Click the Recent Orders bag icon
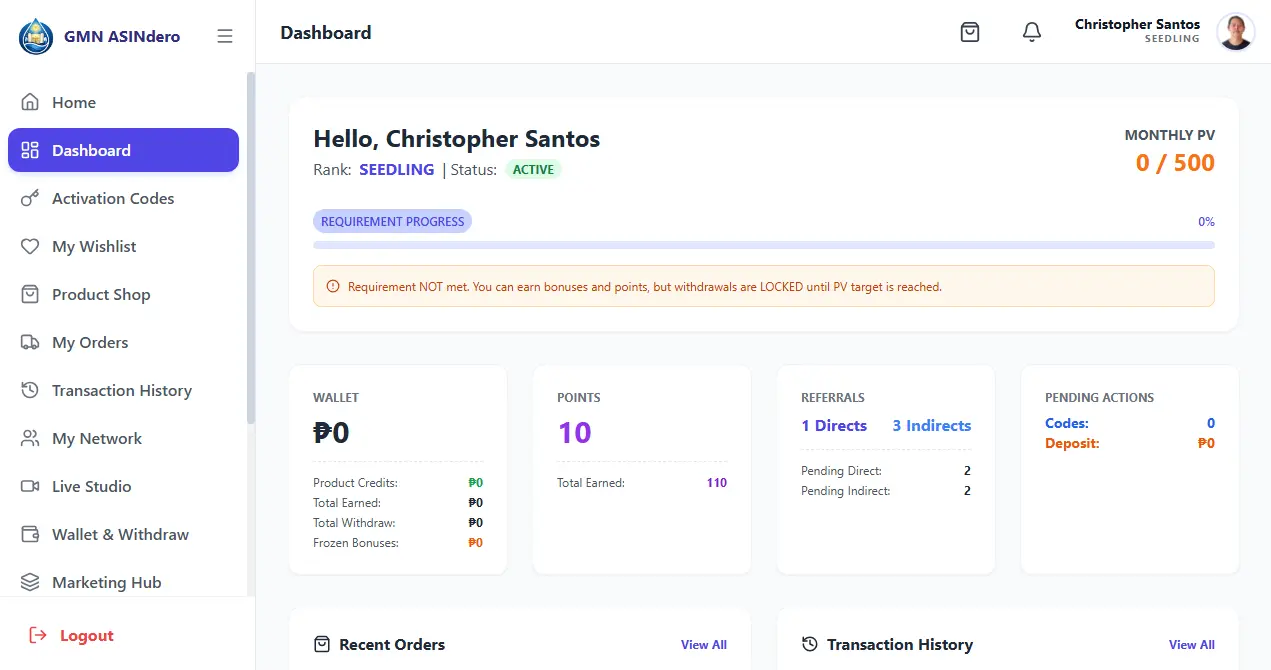 pyautogui.click(x=322, y=644)
